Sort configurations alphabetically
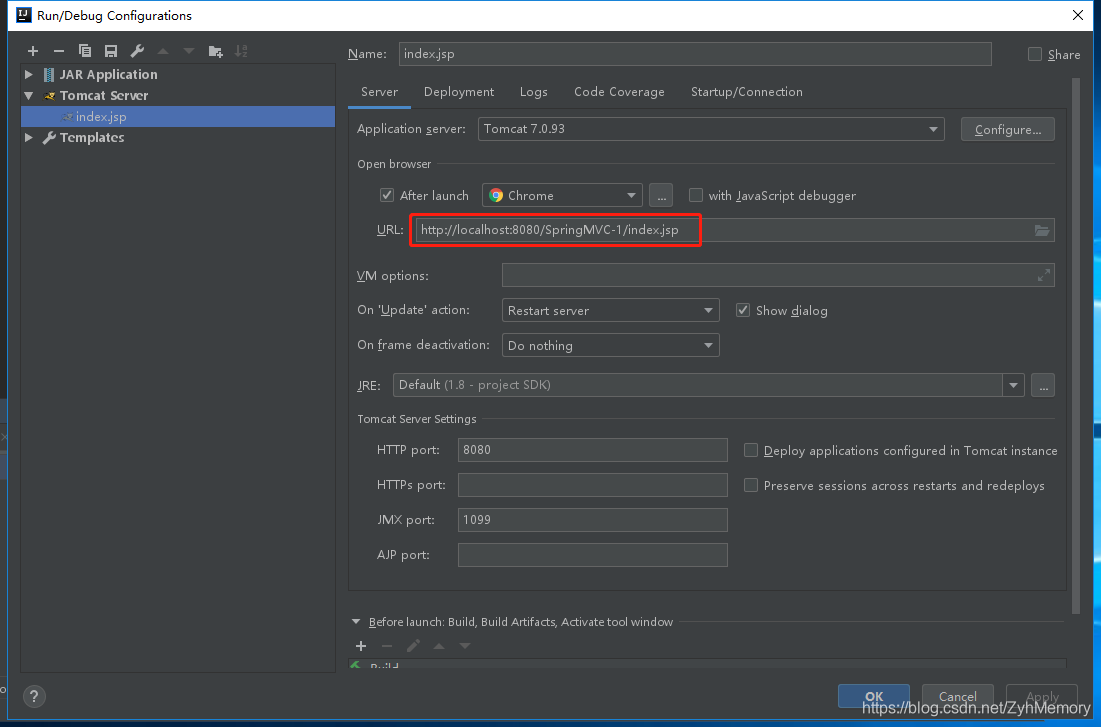Viewport: 1101px width, 727px height. [x=241, y=51]
